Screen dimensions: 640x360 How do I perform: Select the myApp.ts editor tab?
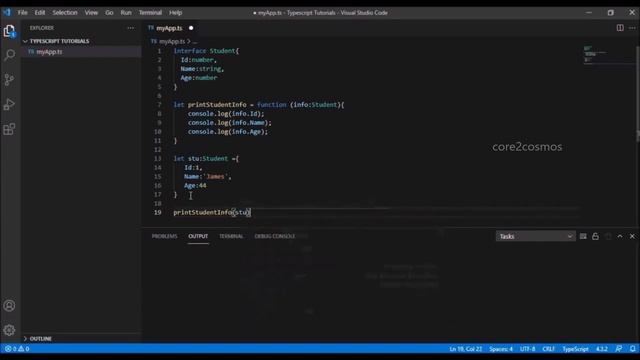coord(169,28)
